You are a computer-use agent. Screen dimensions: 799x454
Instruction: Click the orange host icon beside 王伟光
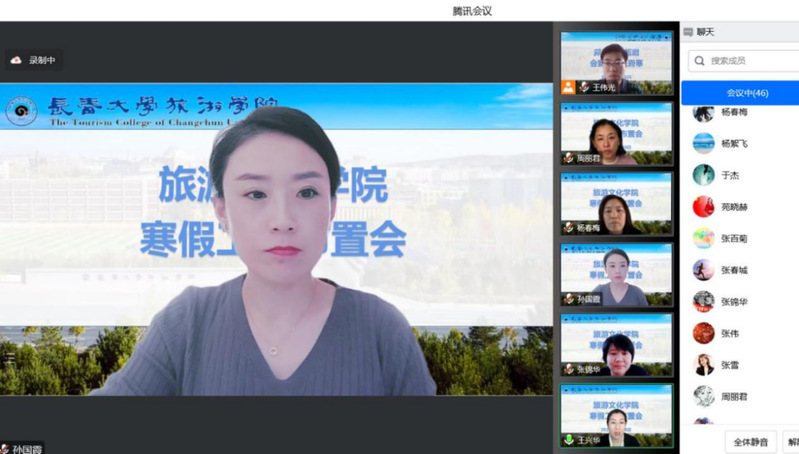pos(568,87)
